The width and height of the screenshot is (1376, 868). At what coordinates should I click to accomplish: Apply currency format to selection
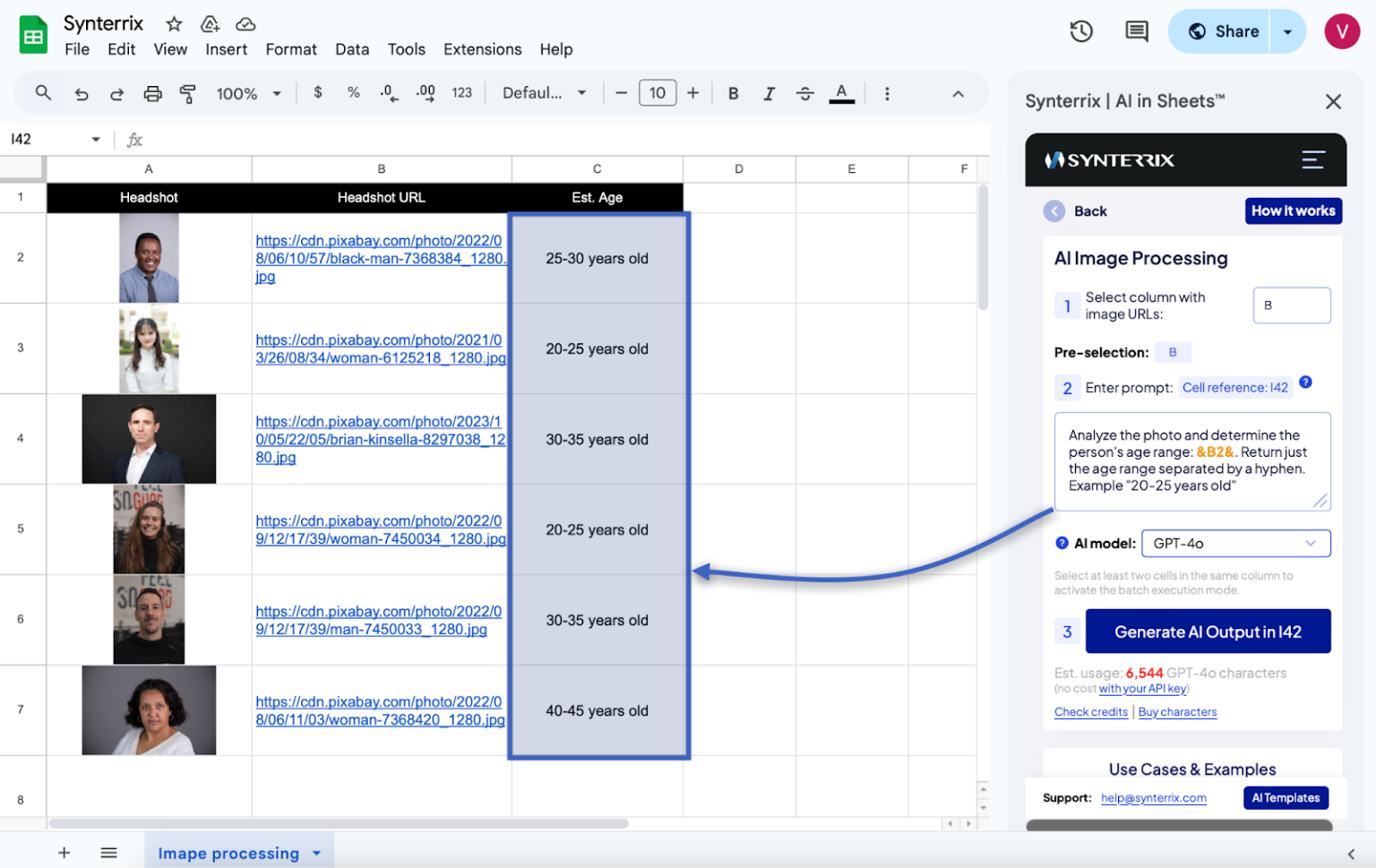(x=317, y=92)
